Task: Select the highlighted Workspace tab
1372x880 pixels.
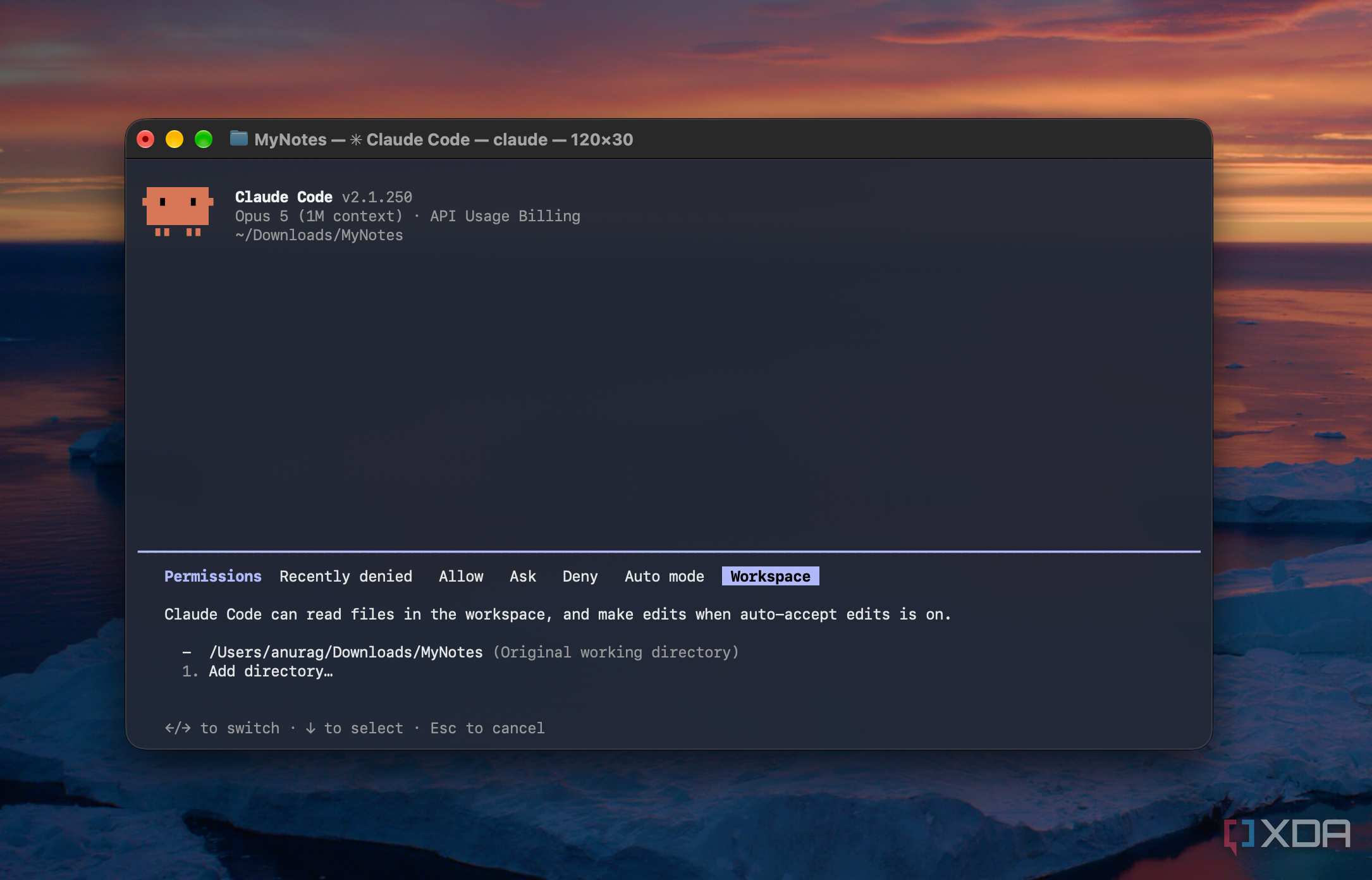Action: (771, 577)
